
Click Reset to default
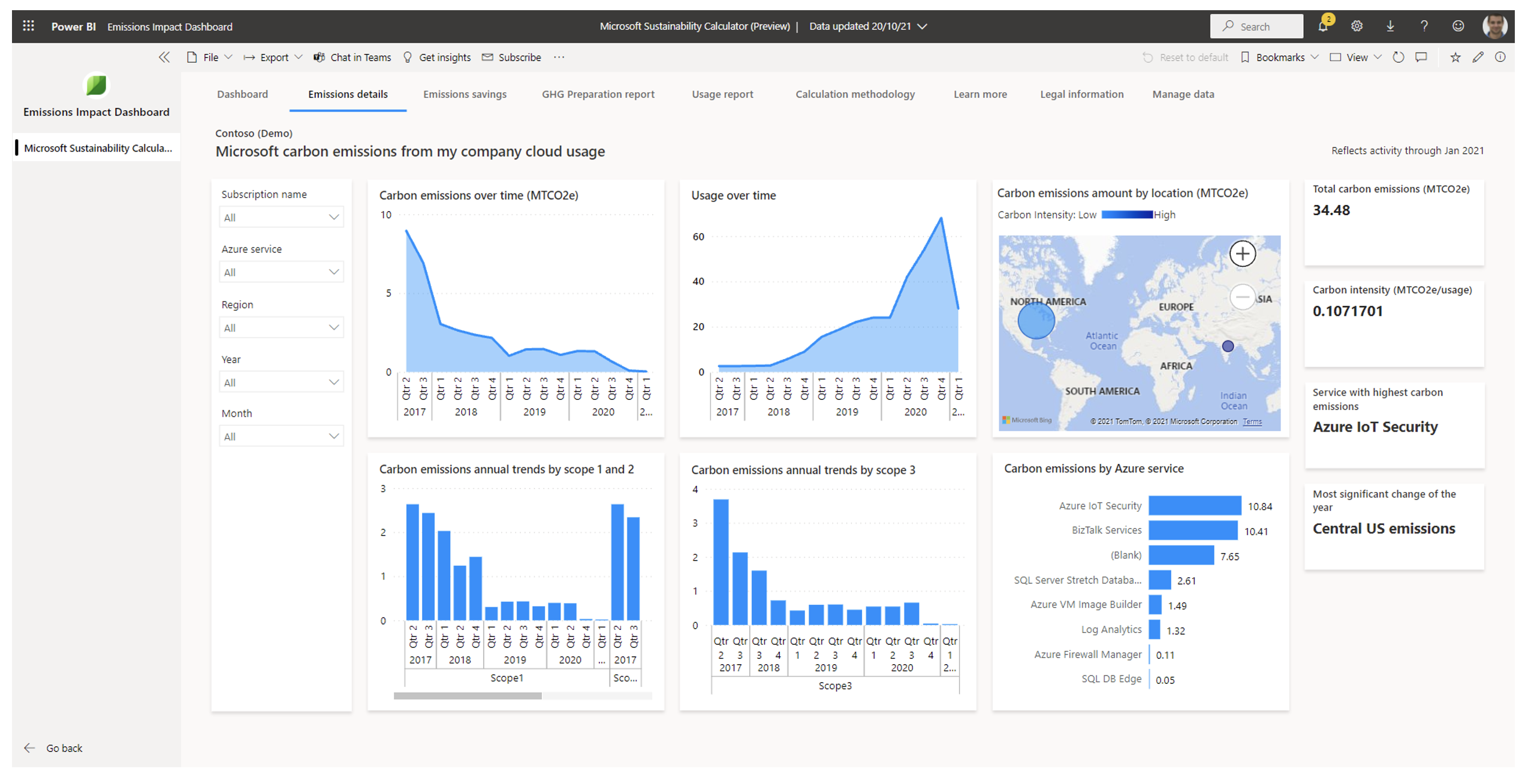pyautogui.click(x=1185, y=57)
